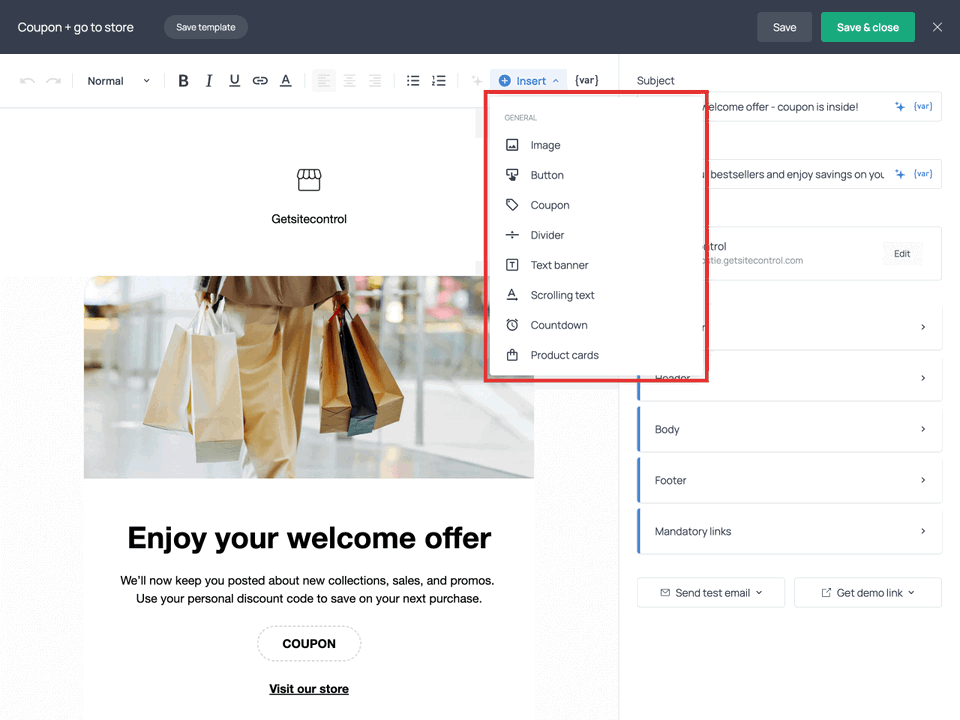The image size is (960, 720).
Task: Select the Bold formatting icon
Action: pos(183,80)
